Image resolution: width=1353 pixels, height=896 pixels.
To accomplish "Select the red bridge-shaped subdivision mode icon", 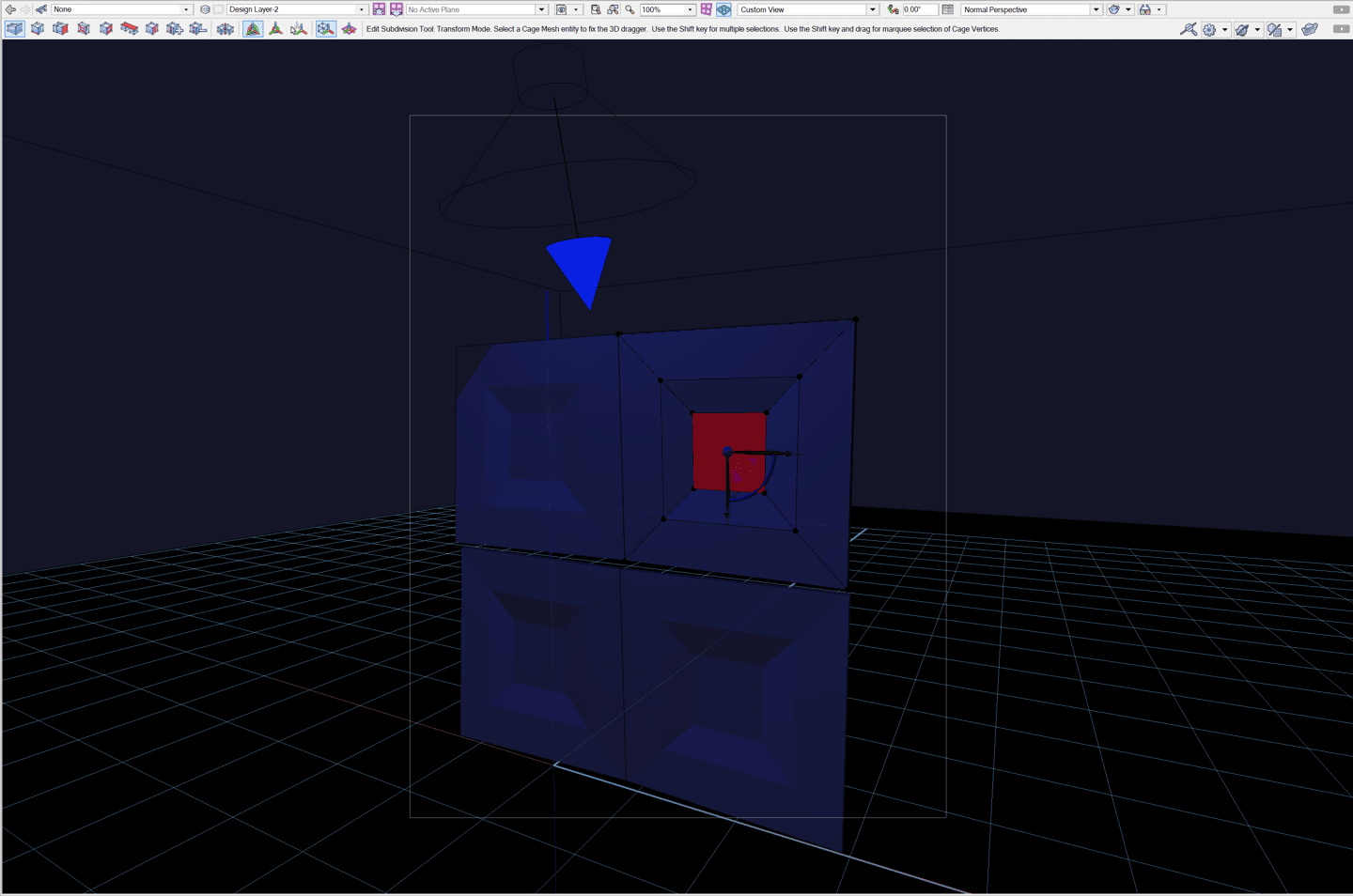I will click(x=129, y=29).
